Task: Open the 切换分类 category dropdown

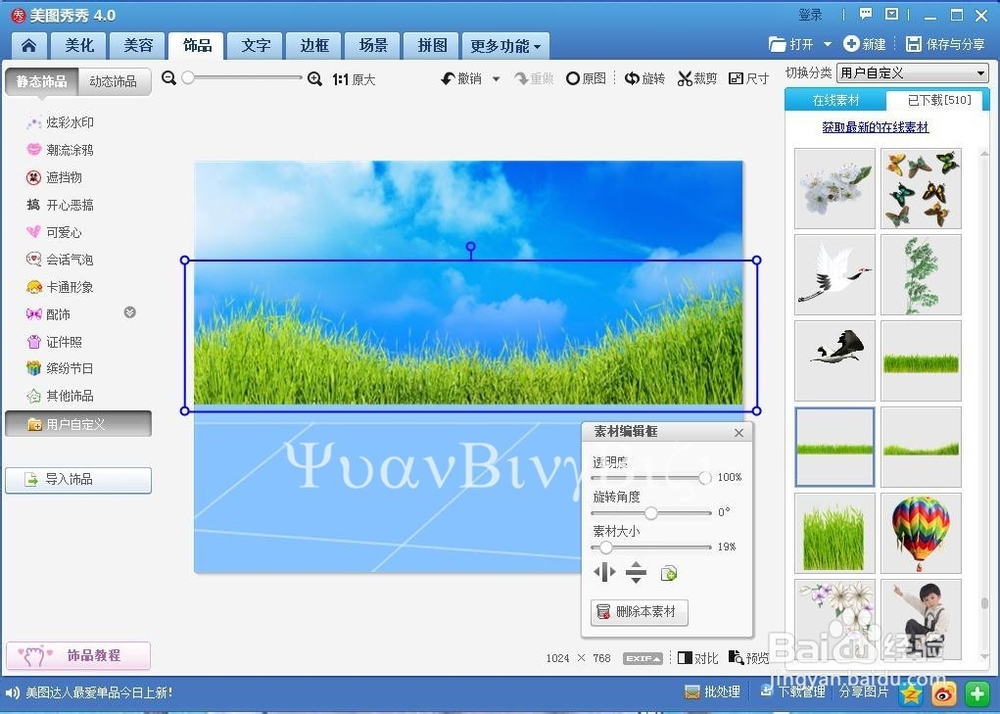Action: (x=911, y=72)
